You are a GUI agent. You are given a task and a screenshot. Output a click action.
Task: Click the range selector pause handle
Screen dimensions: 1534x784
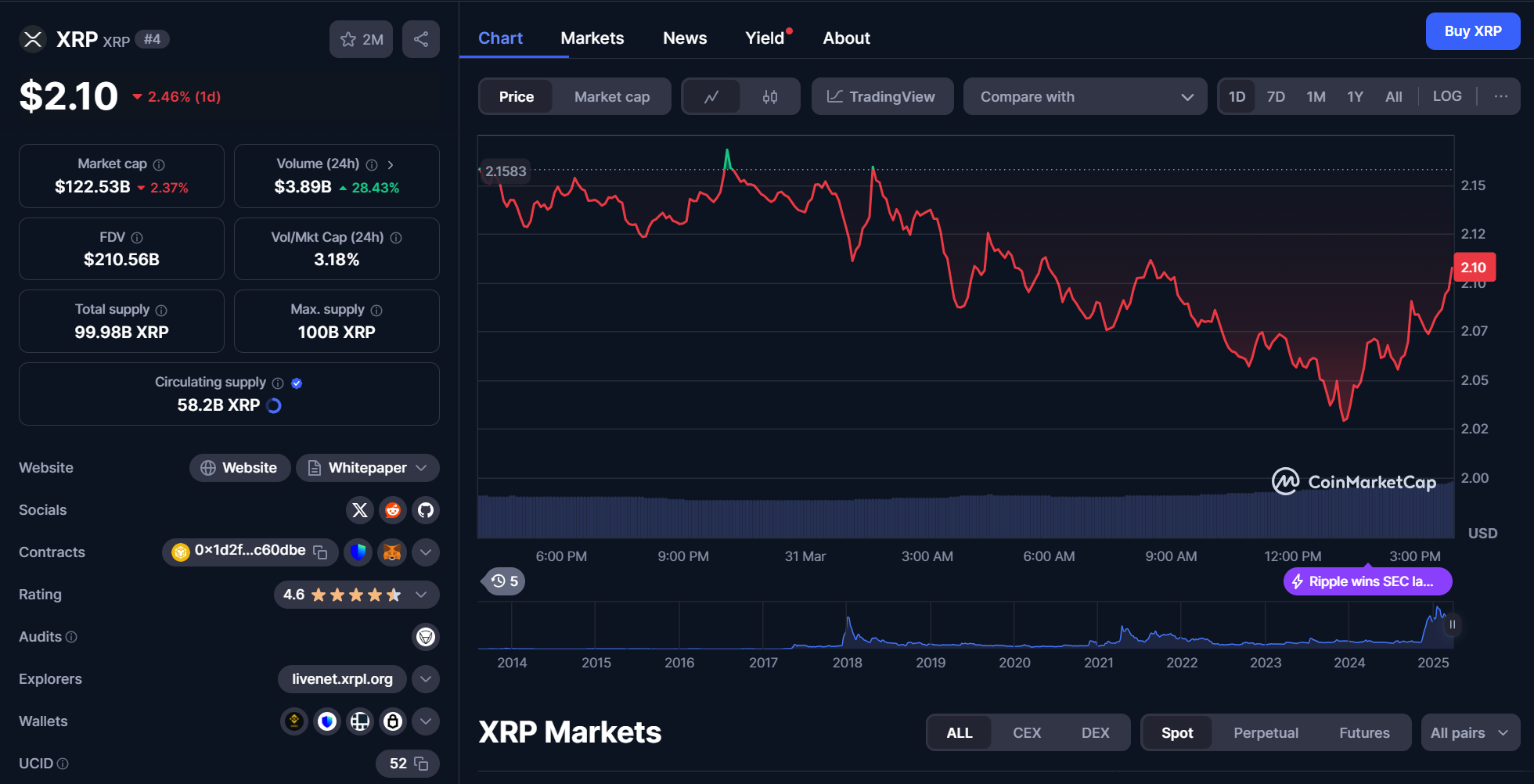click(1452, 624)
